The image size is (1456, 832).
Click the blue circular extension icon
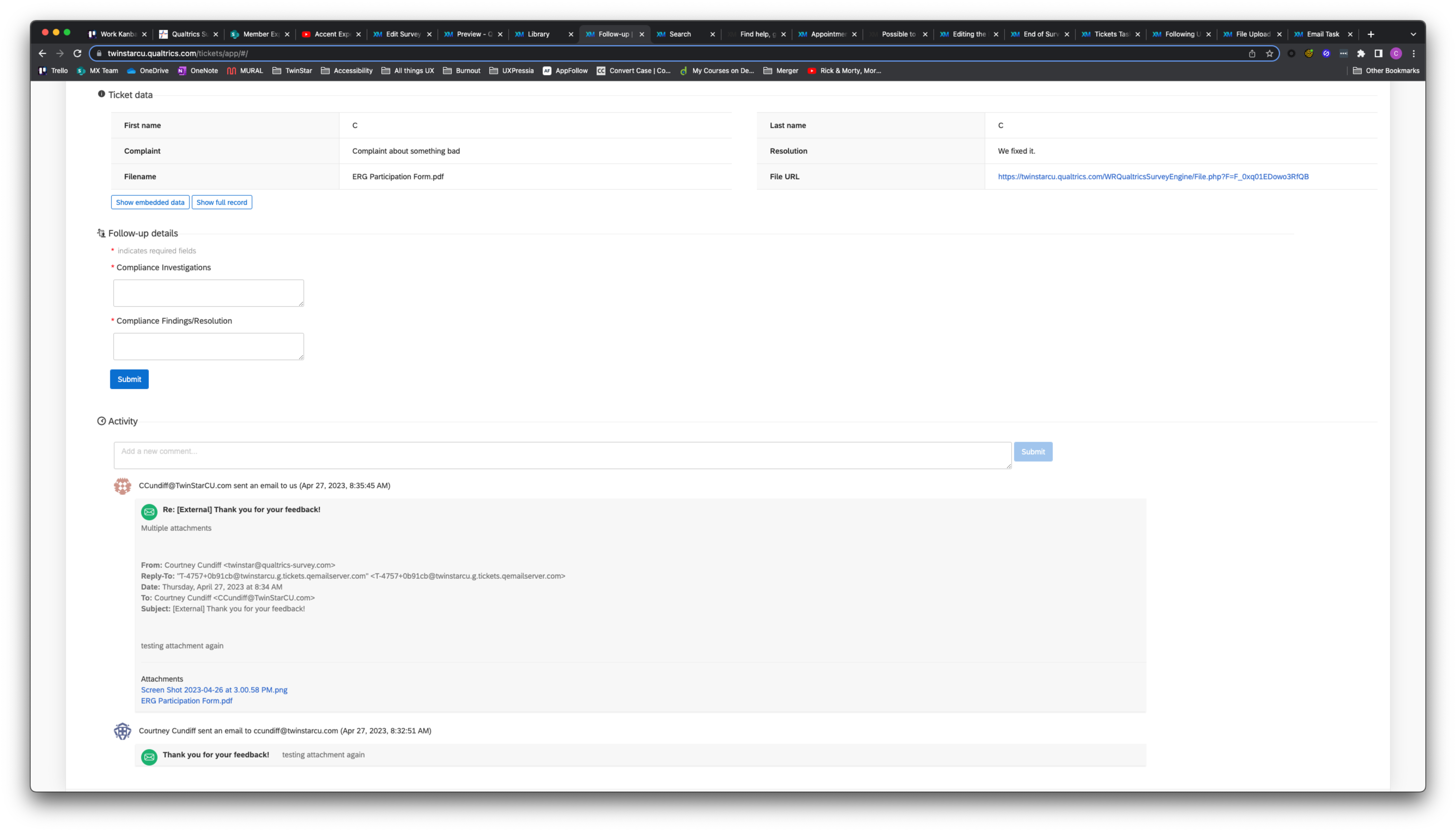pos(1326,53)
